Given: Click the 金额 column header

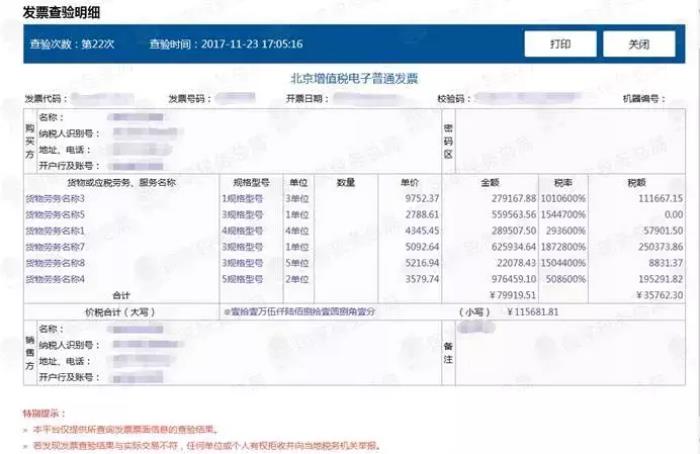Looking at the screenshot, I should click(x=490, y=182).
